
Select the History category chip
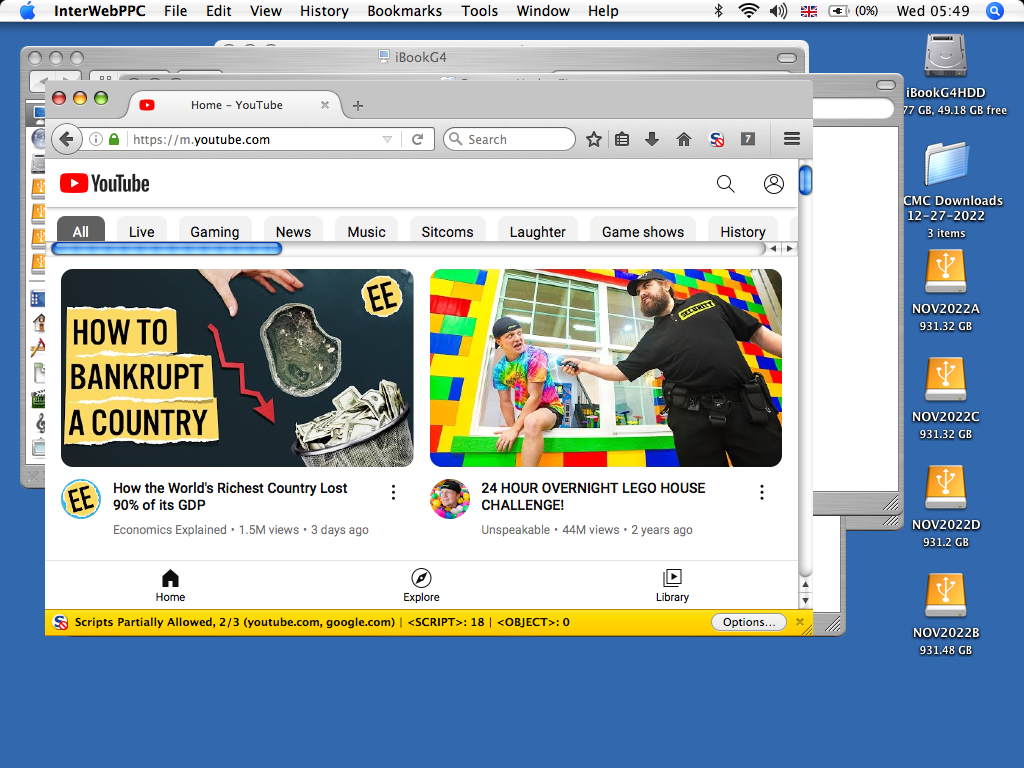pyautogui.click(x=743, y=231)
